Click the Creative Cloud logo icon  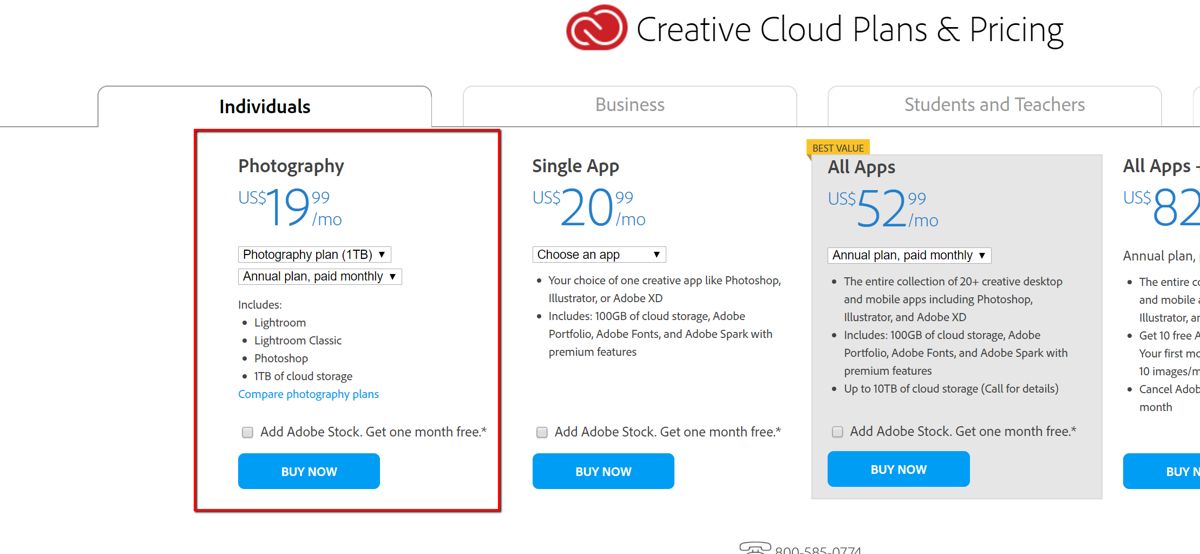(x=596, y=28)
